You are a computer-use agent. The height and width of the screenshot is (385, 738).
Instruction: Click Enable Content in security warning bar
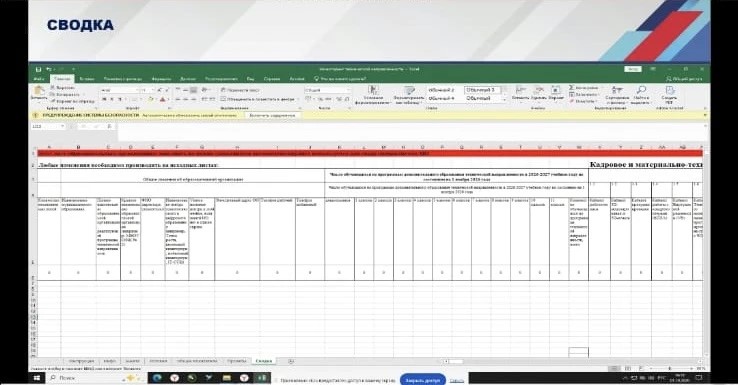tap(272, 115)
